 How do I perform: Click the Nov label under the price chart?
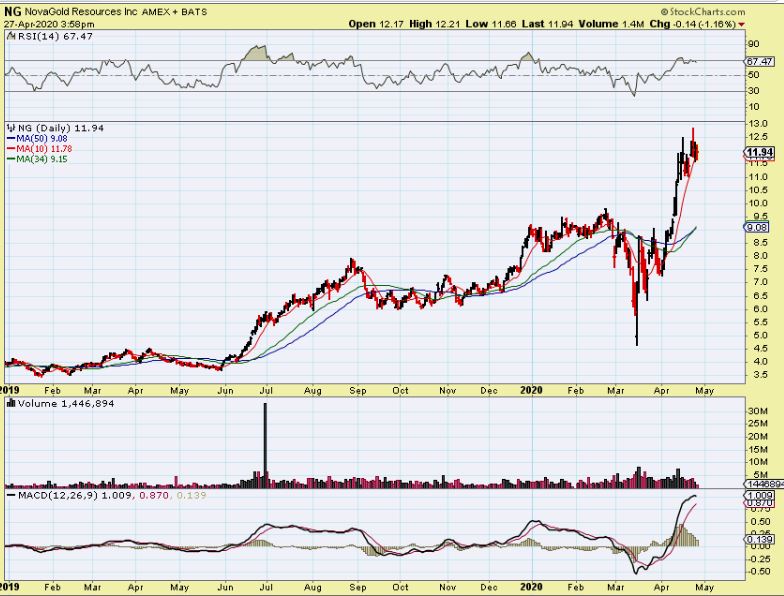point(448,390)
